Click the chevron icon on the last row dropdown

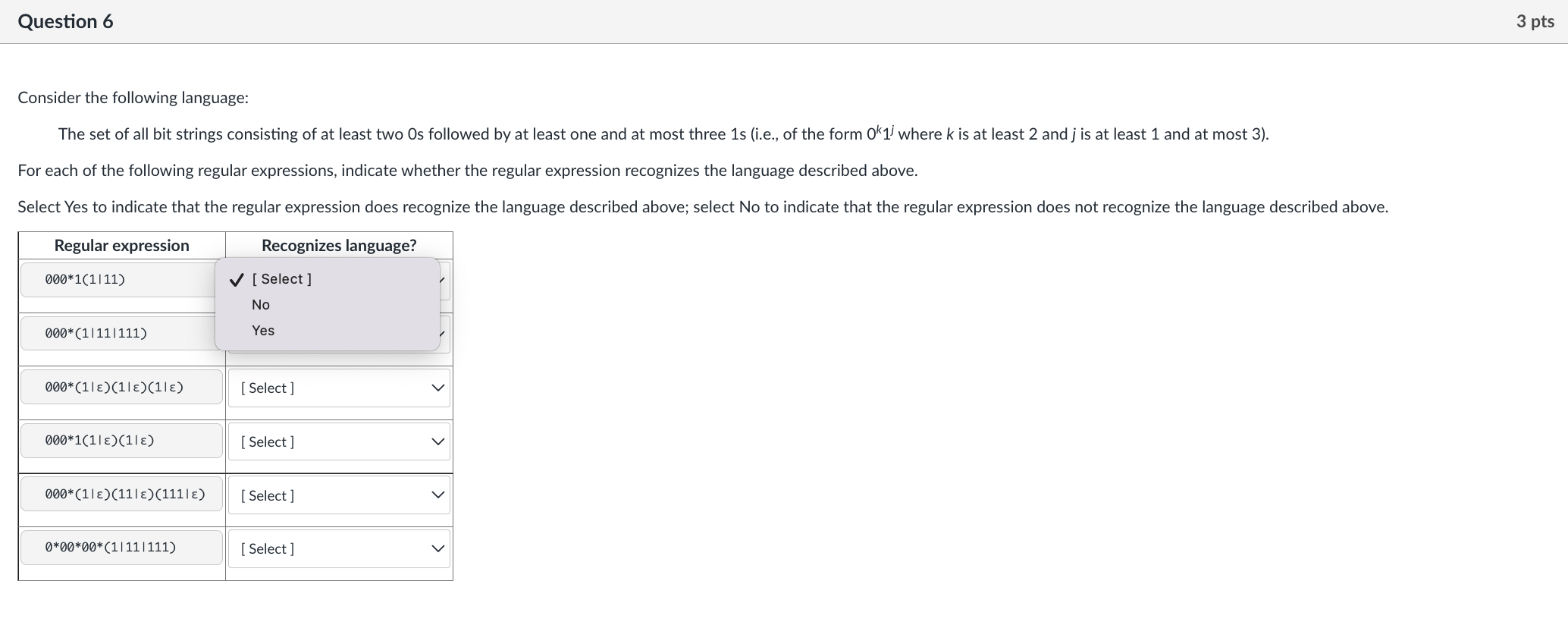click(x=437, y=548)
